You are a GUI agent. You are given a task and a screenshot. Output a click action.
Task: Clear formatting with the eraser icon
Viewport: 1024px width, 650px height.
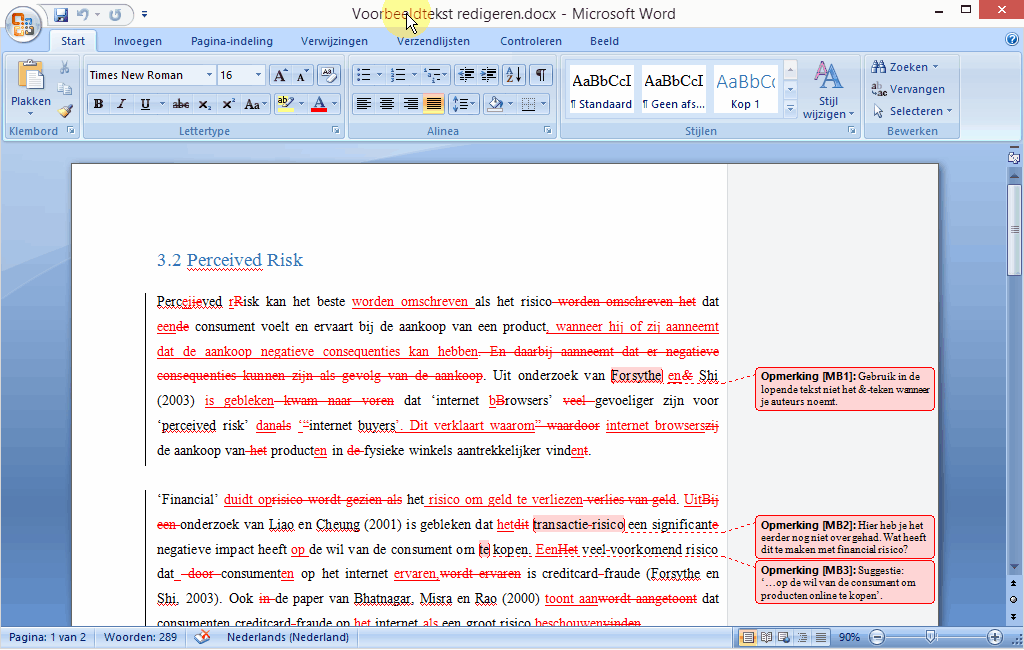point(328,75)
